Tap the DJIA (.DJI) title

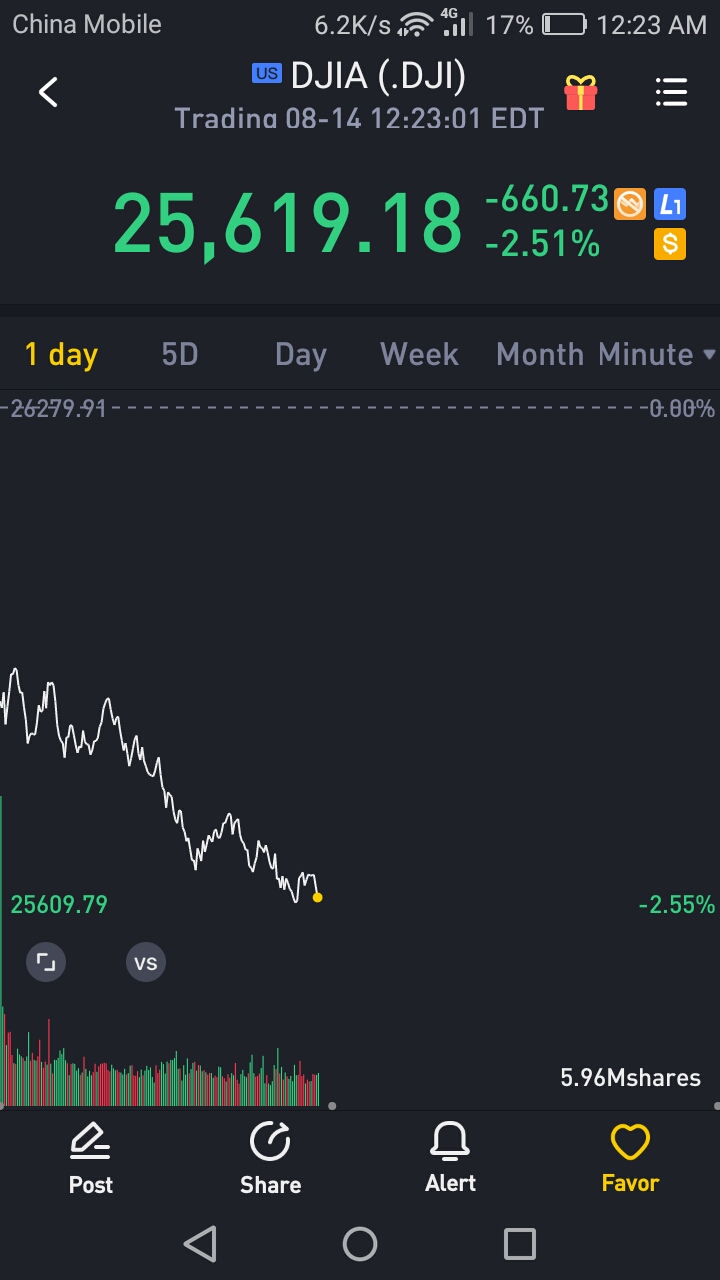coord(377,76)
